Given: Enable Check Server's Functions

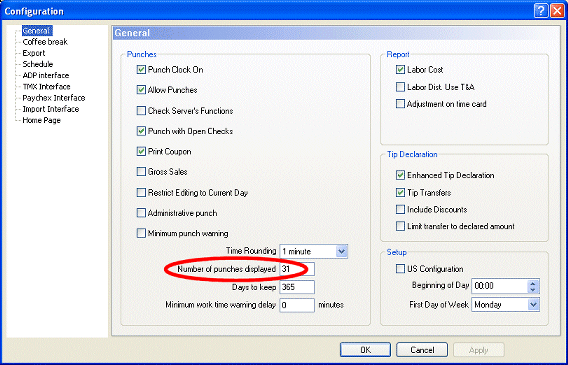Looking at the screenshot, I should [x=141, y=111].
